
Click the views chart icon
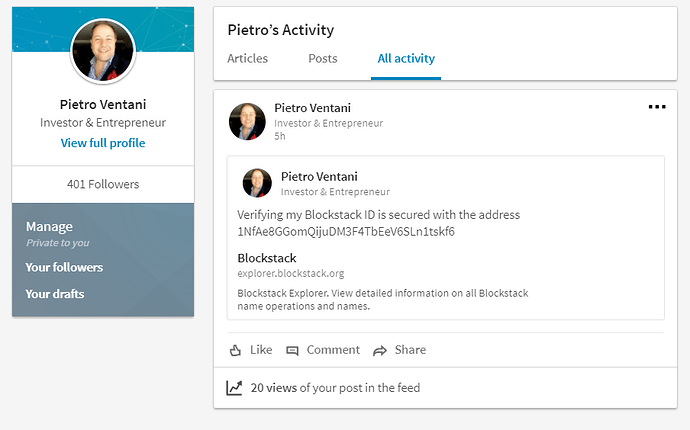[x=235, y=388]
